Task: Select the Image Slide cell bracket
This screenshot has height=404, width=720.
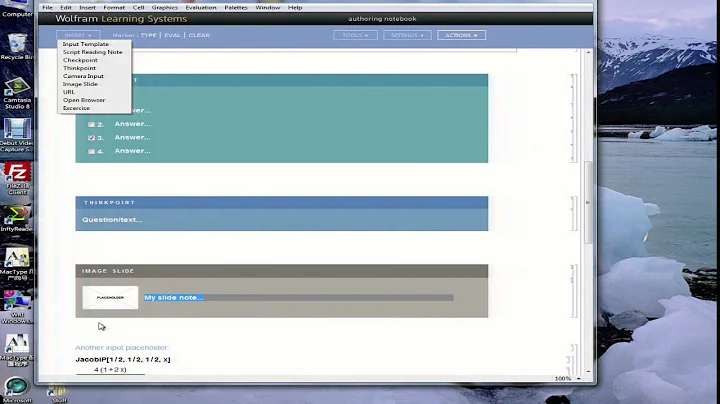Action: (x=574, y=291)
